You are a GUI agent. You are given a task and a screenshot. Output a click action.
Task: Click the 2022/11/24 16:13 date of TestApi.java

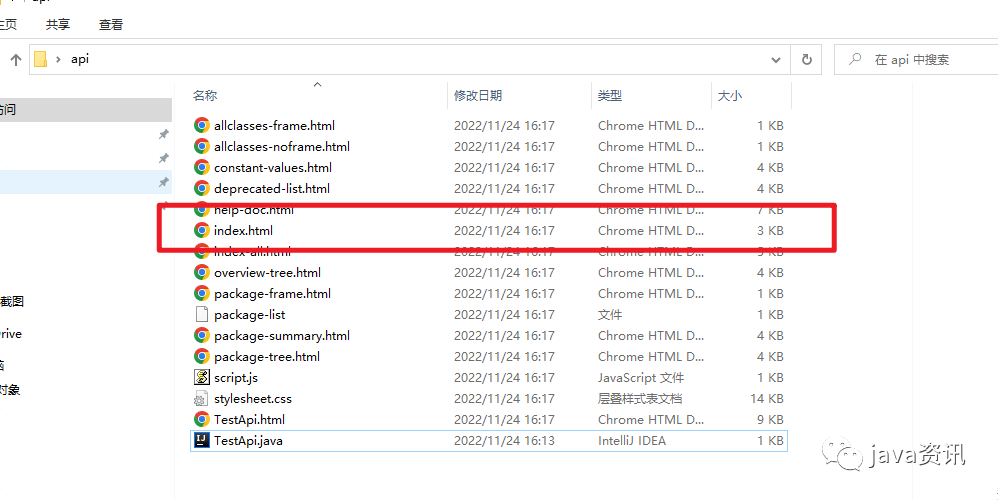point(504,440)
